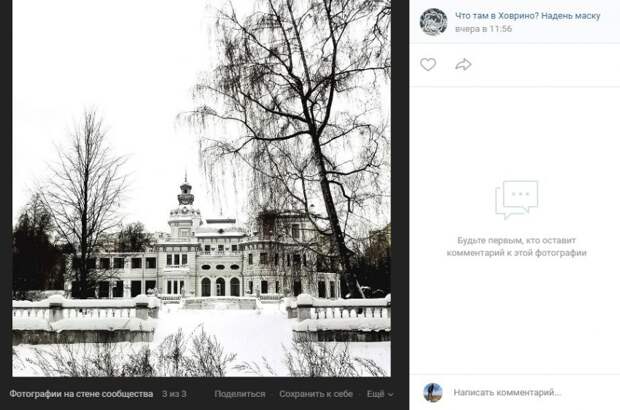This screenshot has height=410, width=620.
Task: Open 'Фотографии на стене сообщества' album
Action: (81, 394)
